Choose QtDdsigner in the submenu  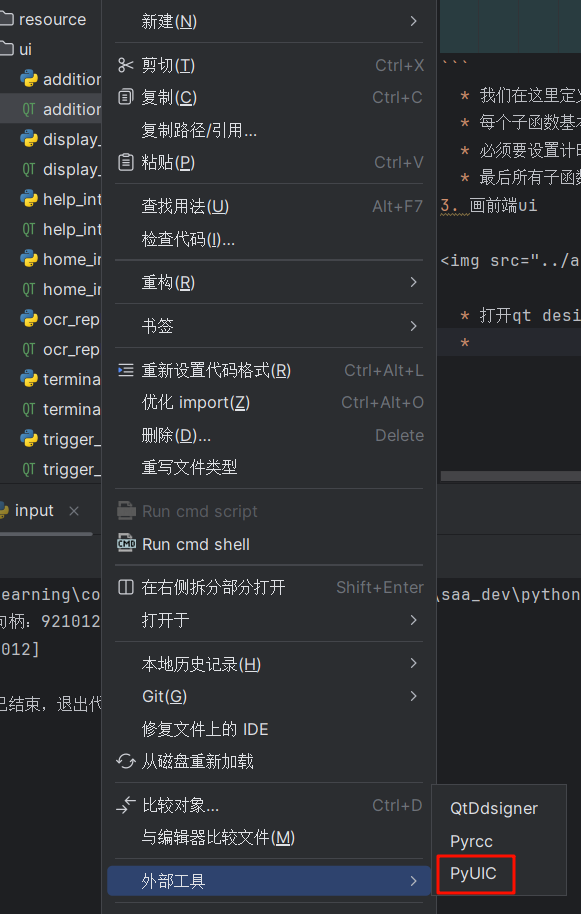pos(494,808)
